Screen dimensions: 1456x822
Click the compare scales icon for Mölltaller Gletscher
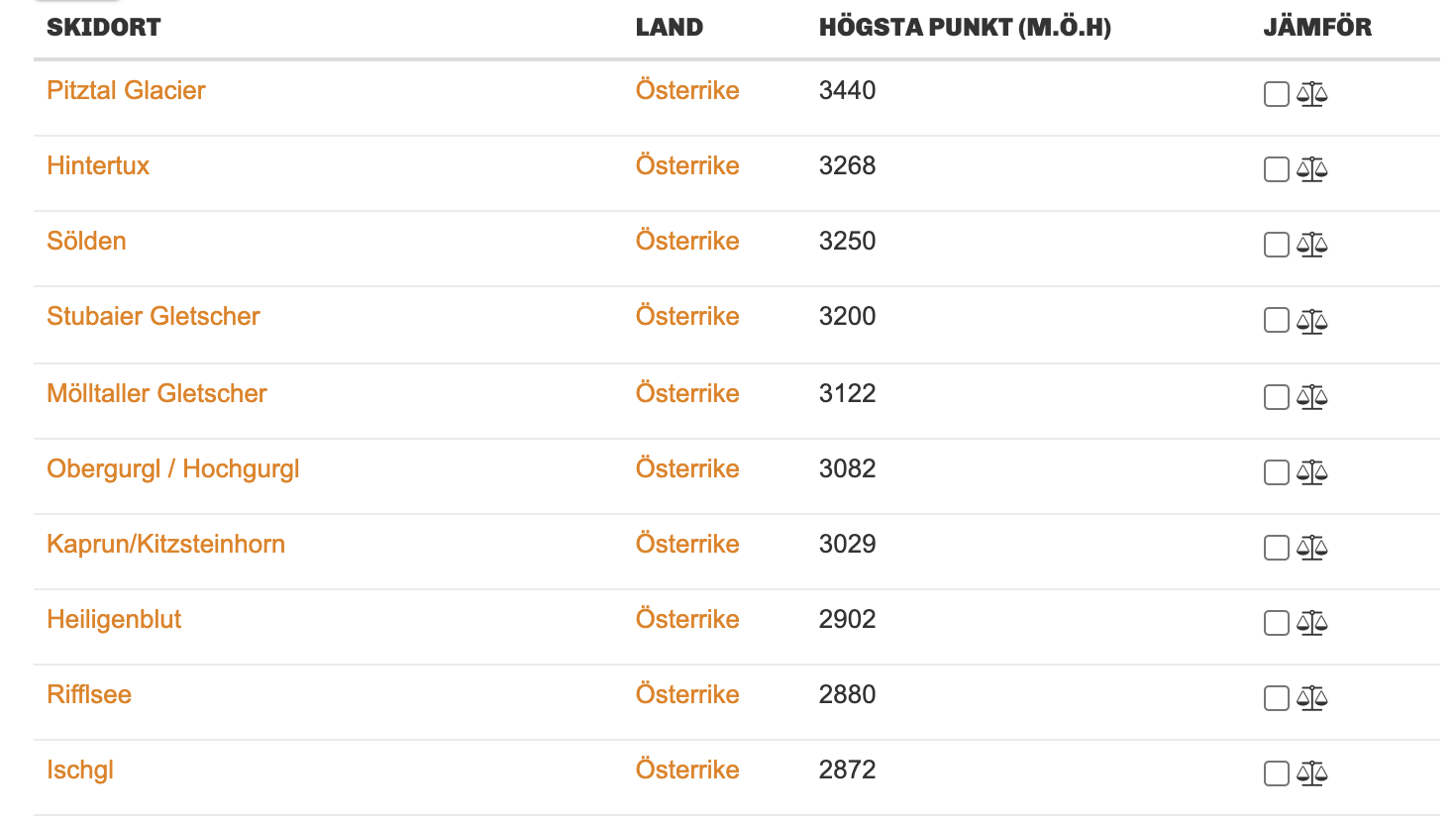click(1311, 397)
